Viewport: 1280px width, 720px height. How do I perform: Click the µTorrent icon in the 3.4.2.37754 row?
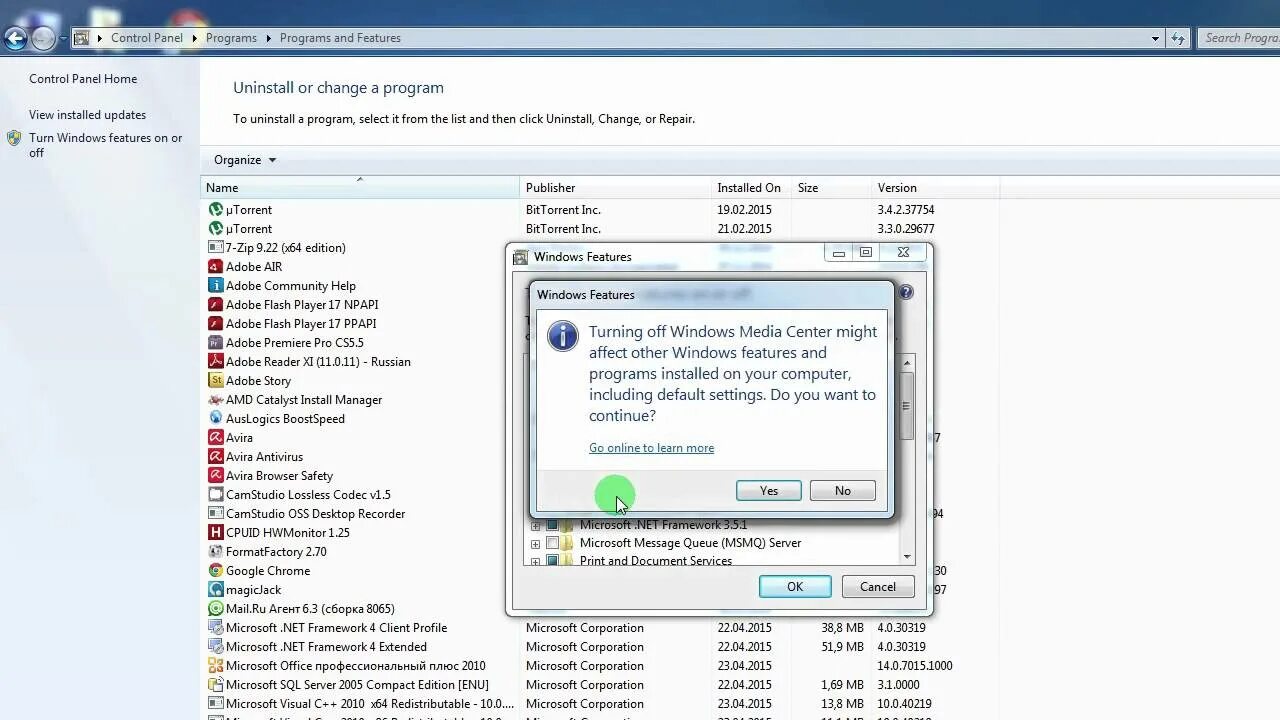pos(215,210)
